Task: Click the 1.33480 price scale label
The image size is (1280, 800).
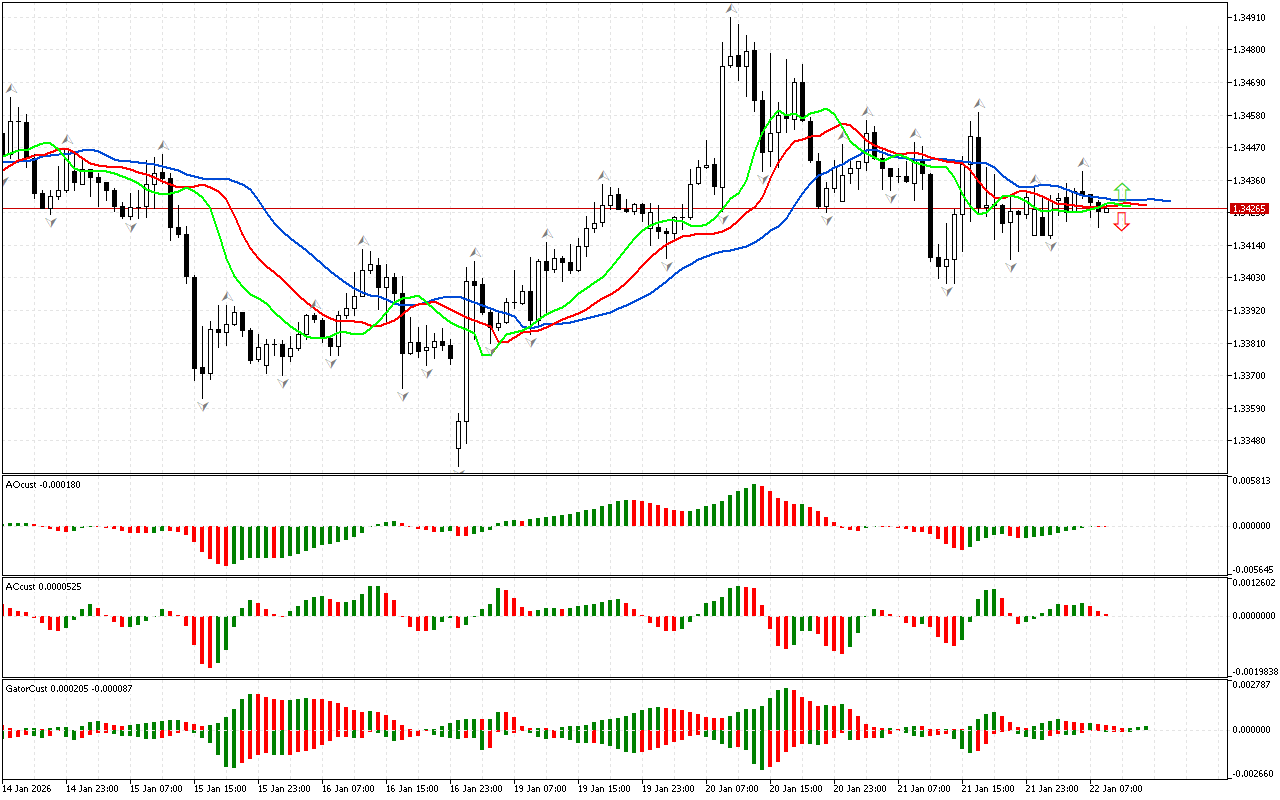Action: coord(1250,441)
